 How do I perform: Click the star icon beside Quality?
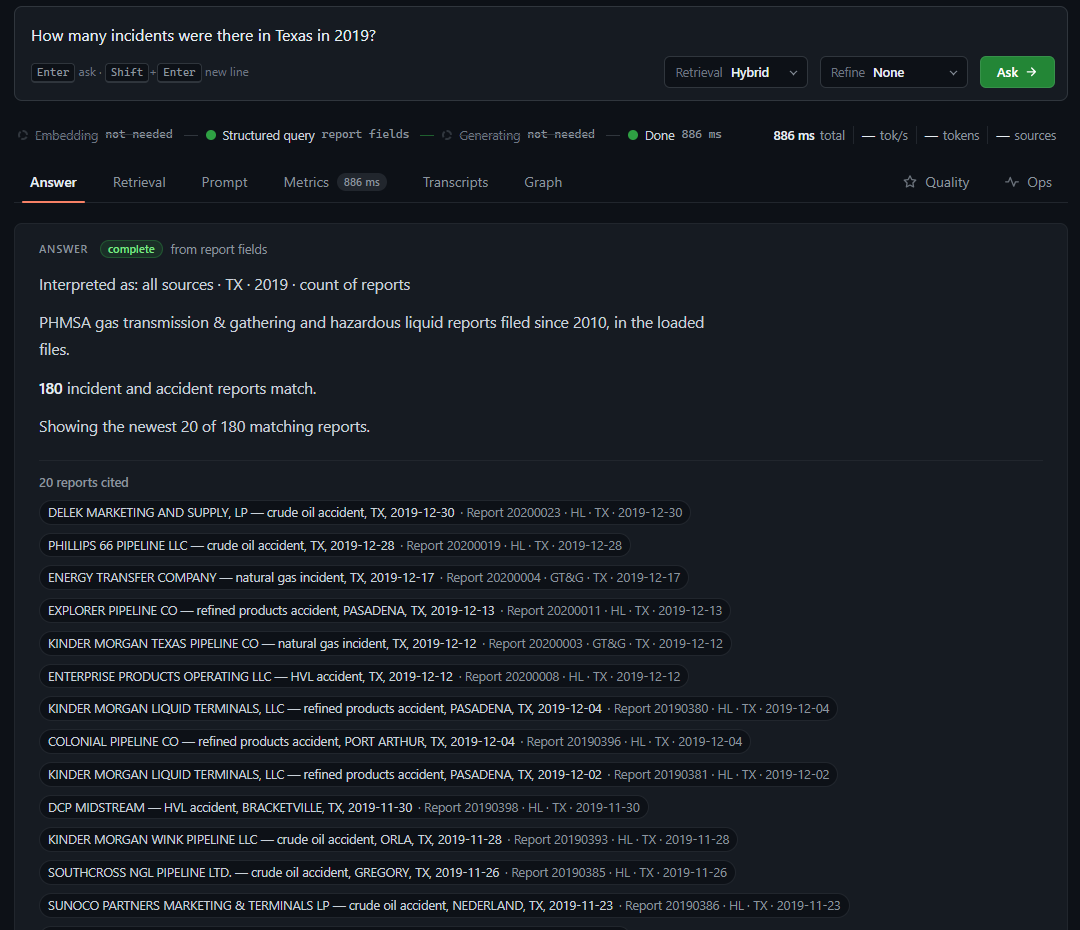click(910, 182)
